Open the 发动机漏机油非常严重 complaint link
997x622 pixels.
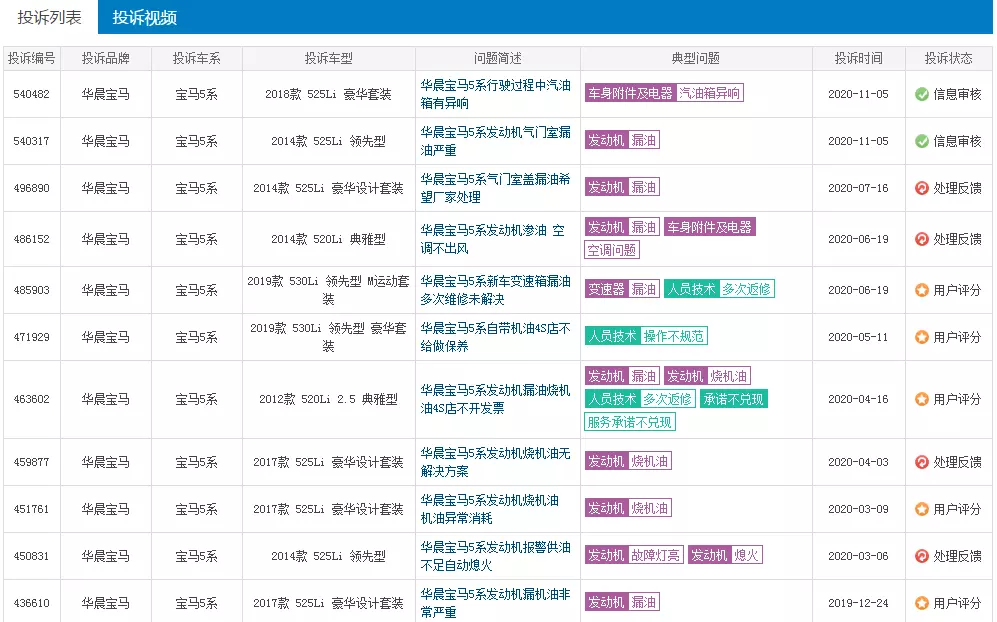click(x=495, y=603)
